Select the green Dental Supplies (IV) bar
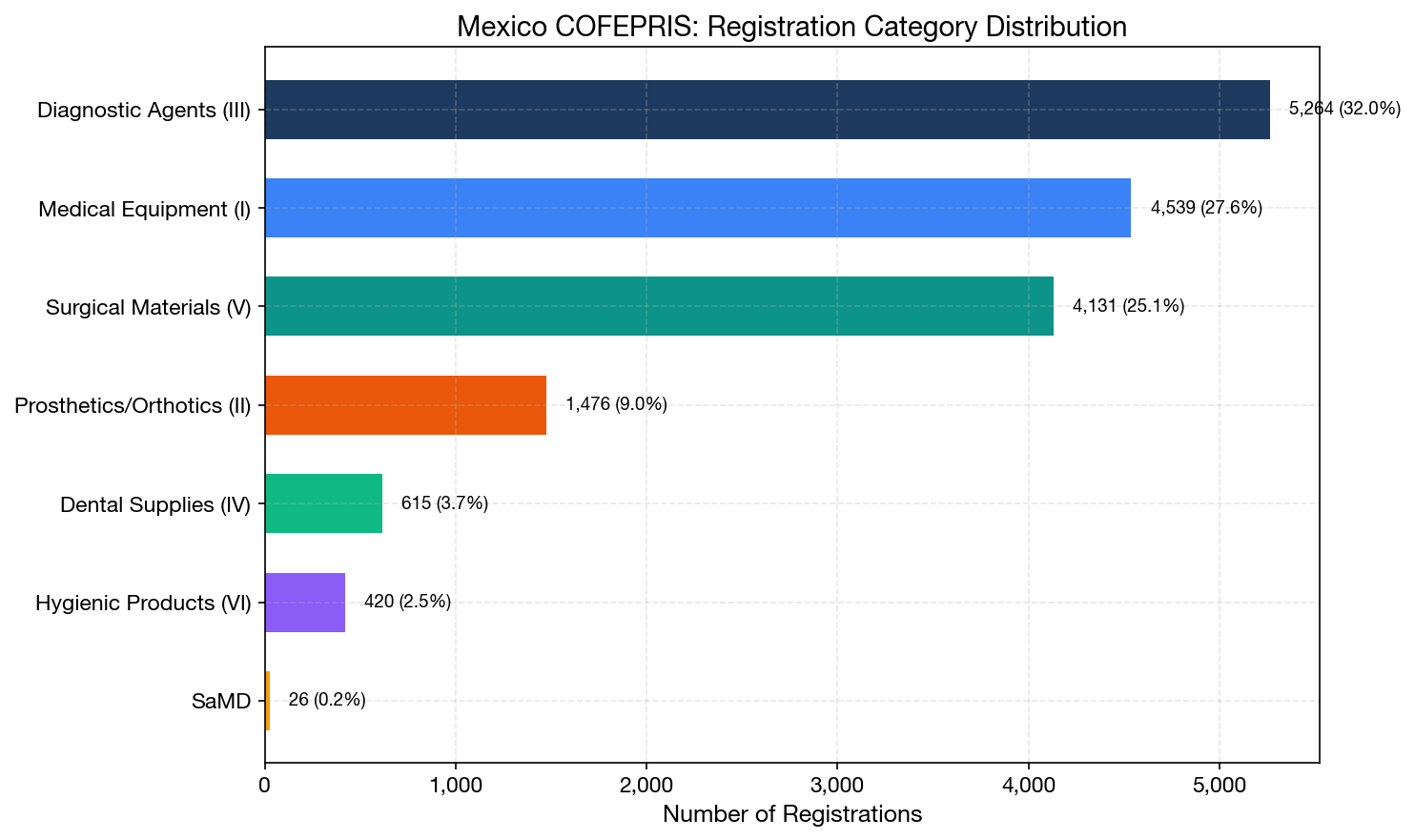The width and height of the screenshot is (1415, 840). point(323,503)
